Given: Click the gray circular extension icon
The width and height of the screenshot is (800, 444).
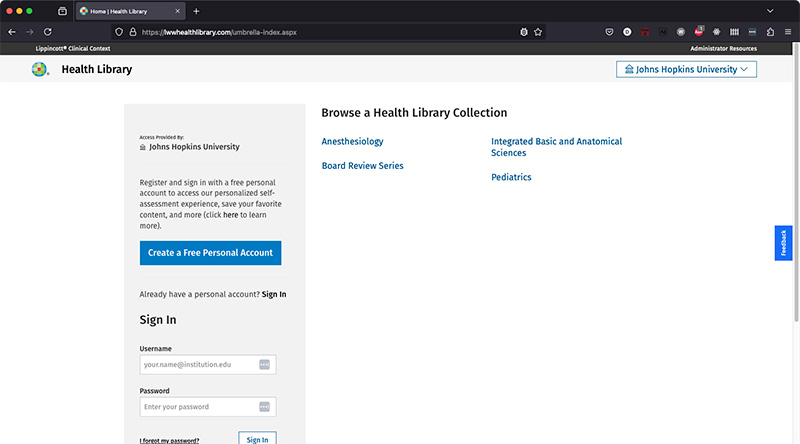Looking at the screenshot, I should 681,32.
